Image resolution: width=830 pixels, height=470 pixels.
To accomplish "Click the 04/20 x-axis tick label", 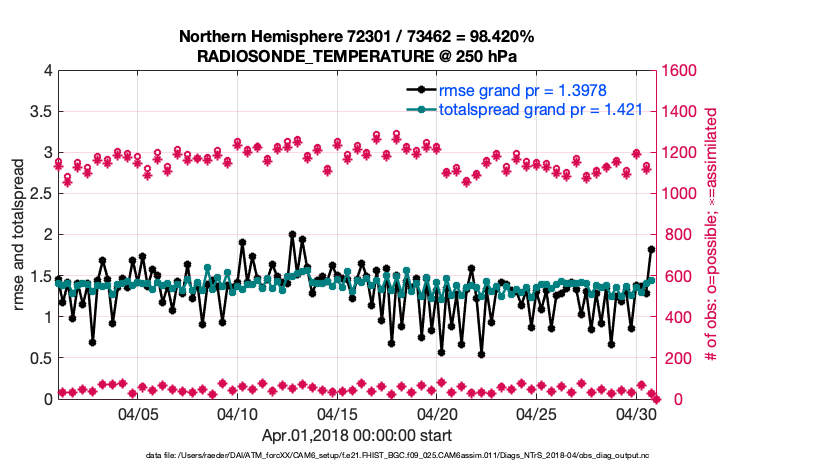I will [437, 414].
